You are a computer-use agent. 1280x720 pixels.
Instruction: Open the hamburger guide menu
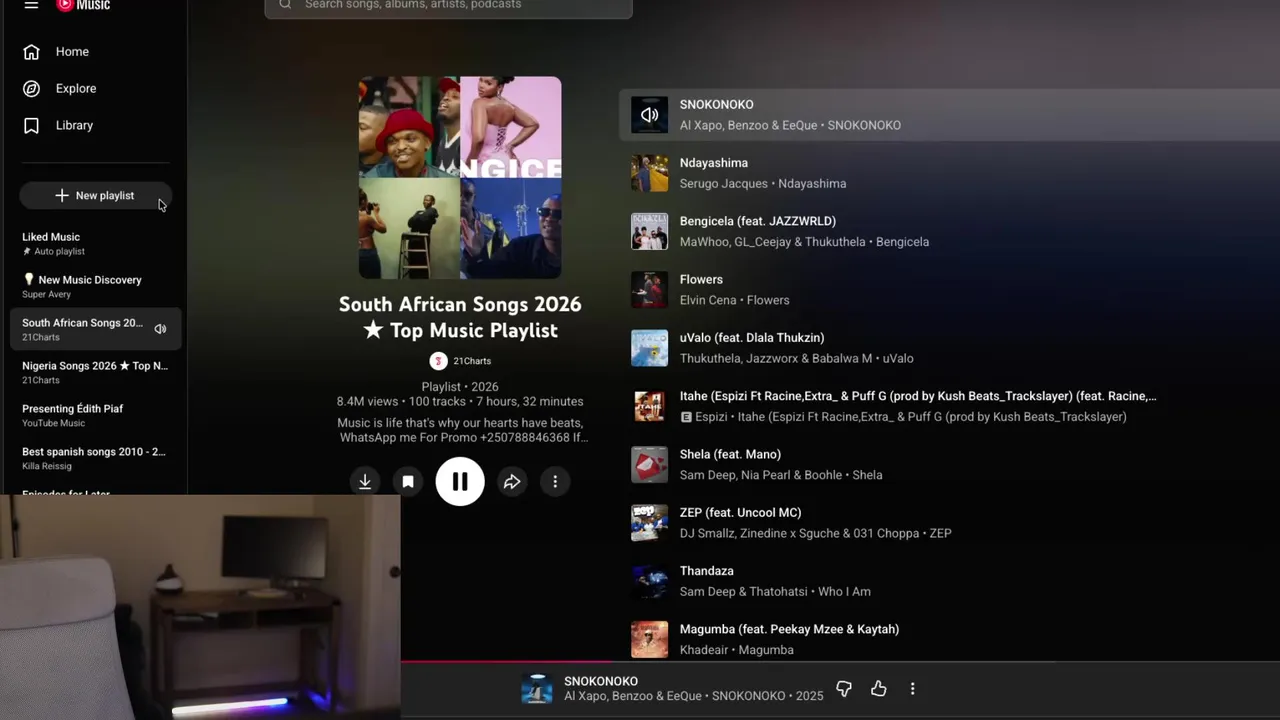[31, 5]
